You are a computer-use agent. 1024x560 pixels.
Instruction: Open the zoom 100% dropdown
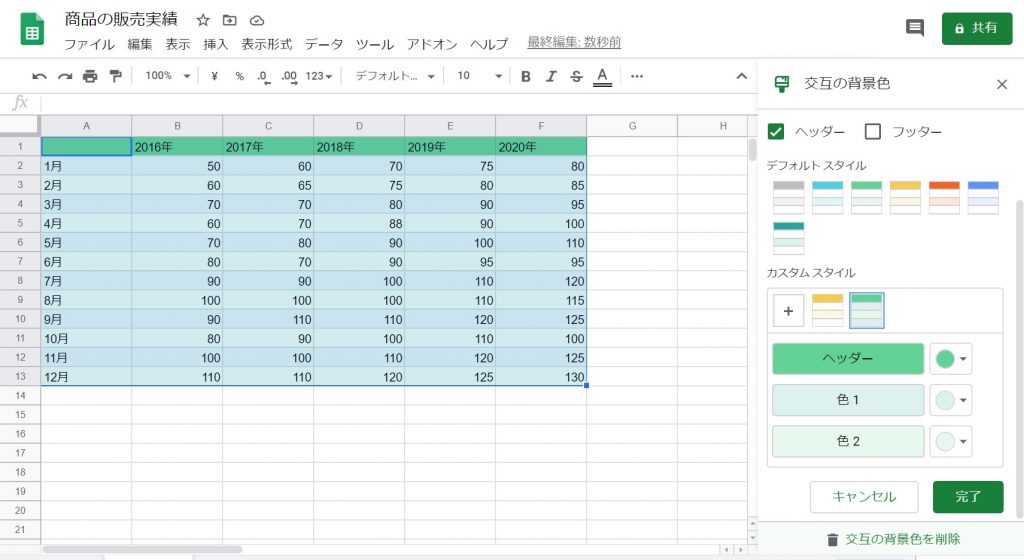[168, 76]
